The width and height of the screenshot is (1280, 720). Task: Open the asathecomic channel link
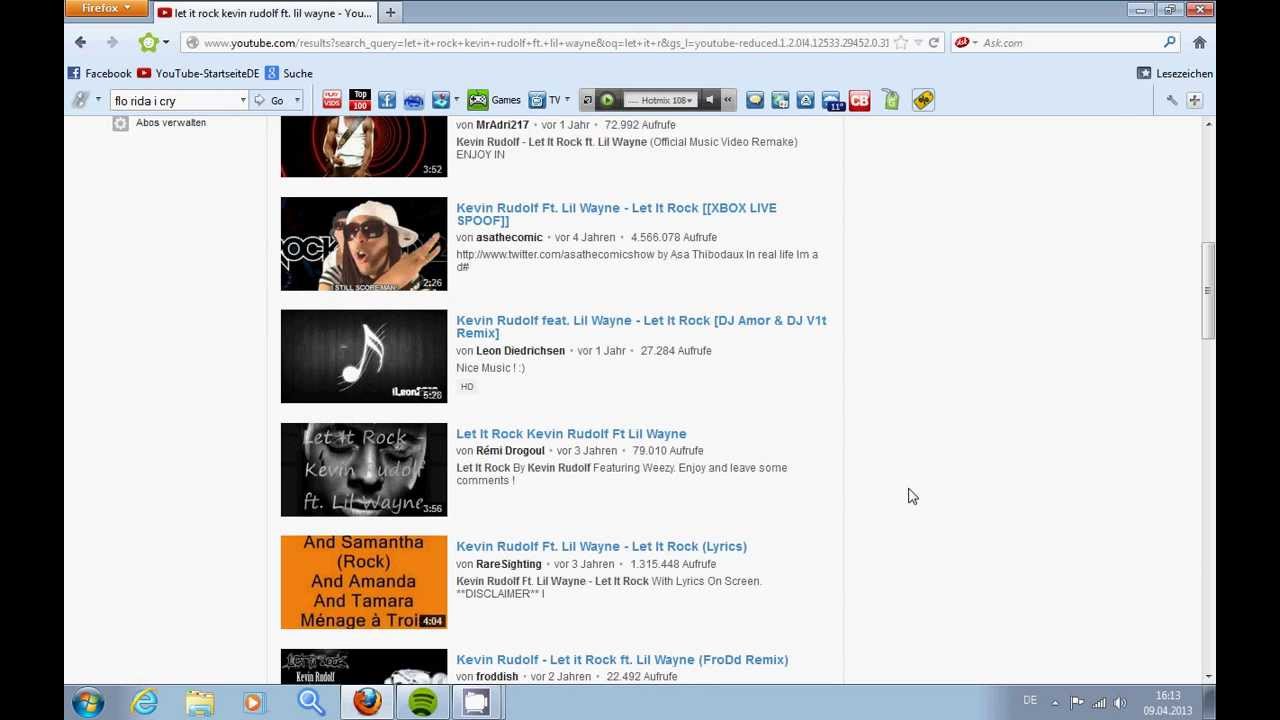coord(509,238)
